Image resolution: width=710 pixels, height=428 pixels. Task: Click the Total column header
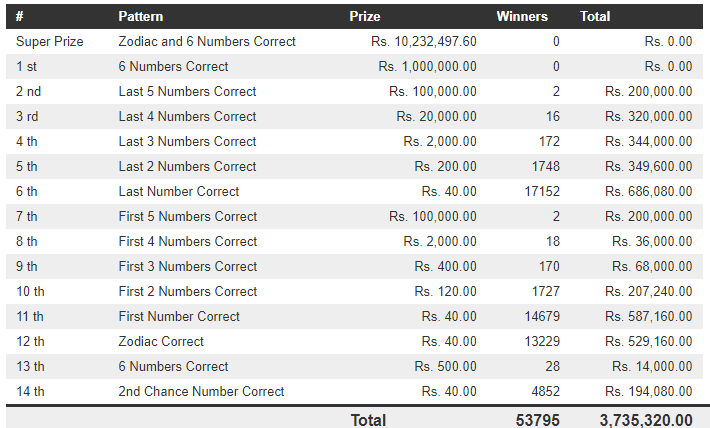(595, 17)
